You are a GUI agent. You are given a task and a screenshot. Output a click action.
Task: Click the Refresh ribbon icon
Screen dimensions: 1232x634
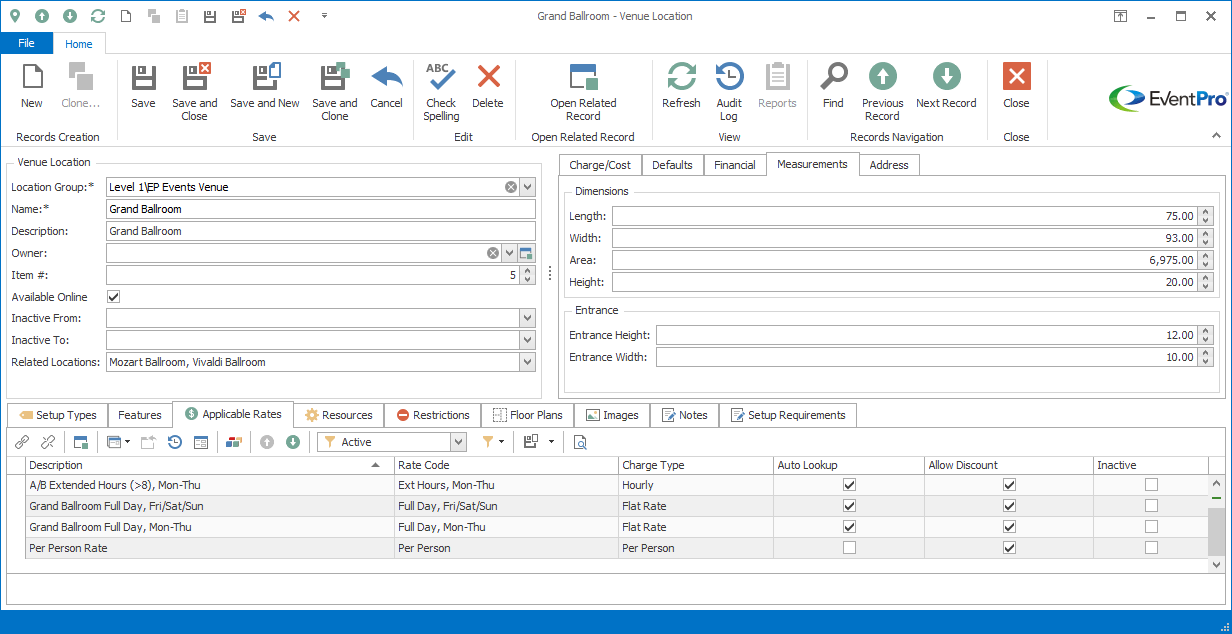681,78
